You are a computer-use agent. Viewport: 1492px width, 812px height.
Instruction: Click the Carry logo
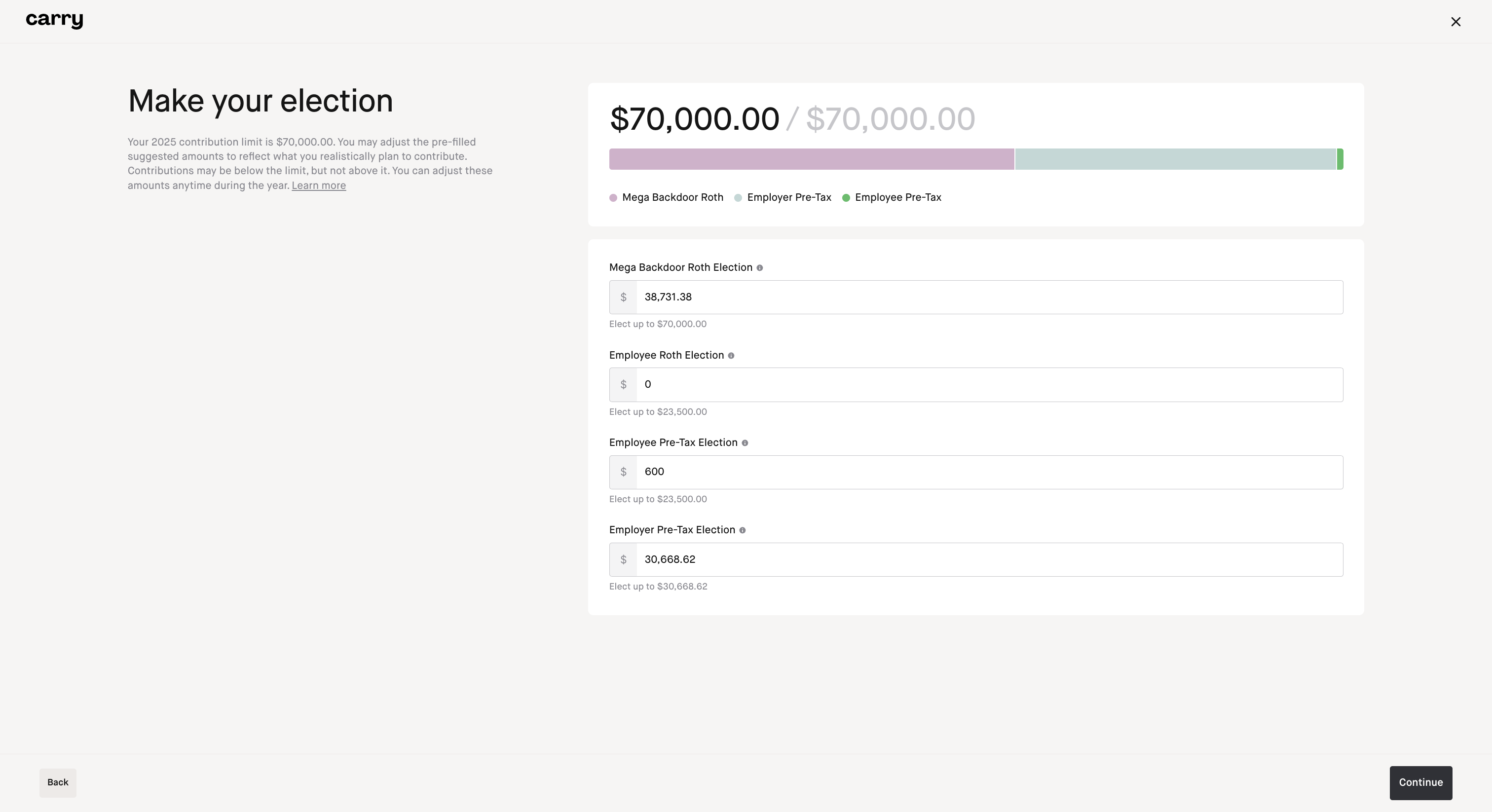54,20
